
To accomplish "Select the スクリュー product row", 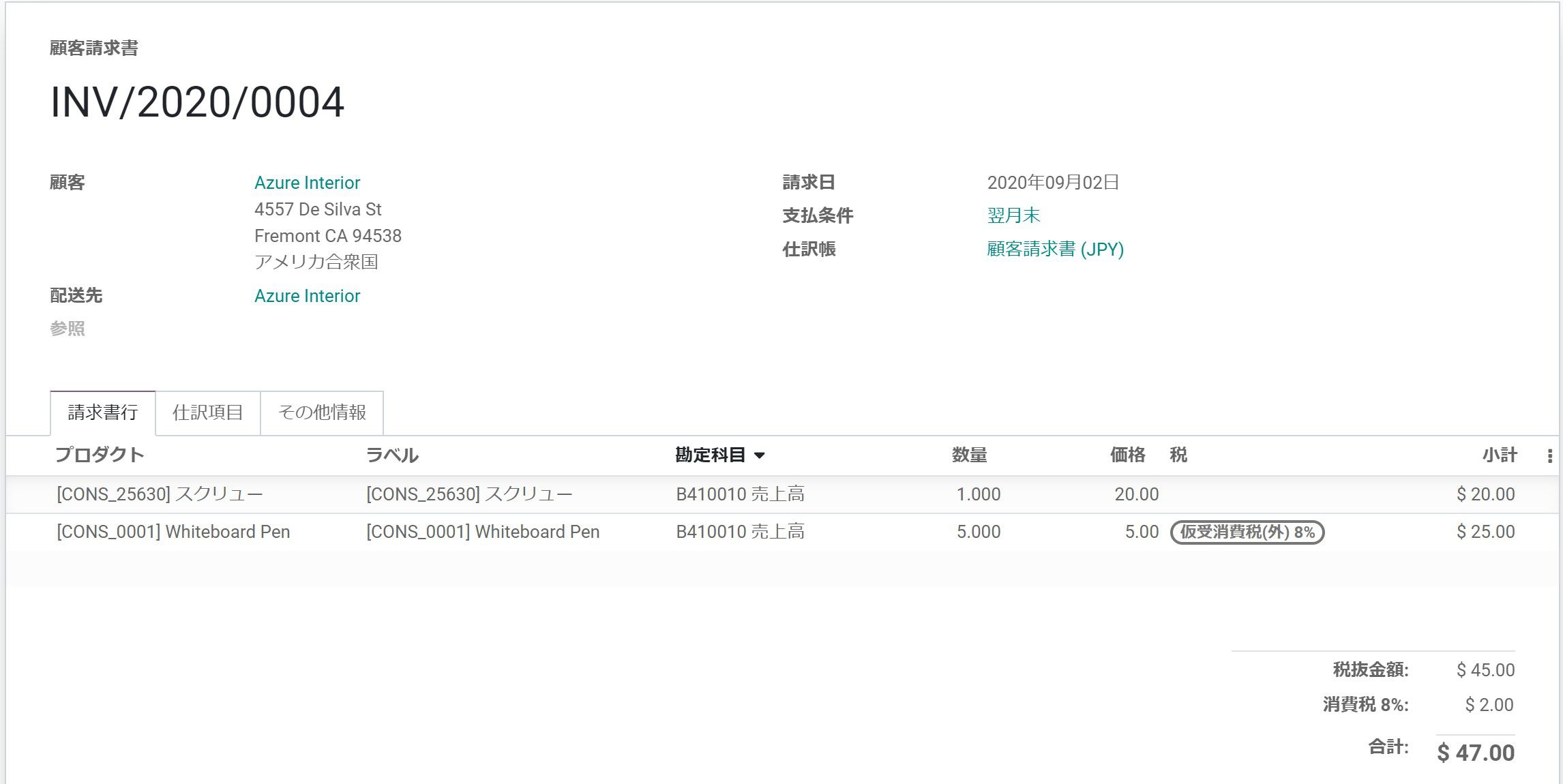I will coord(160,494).
